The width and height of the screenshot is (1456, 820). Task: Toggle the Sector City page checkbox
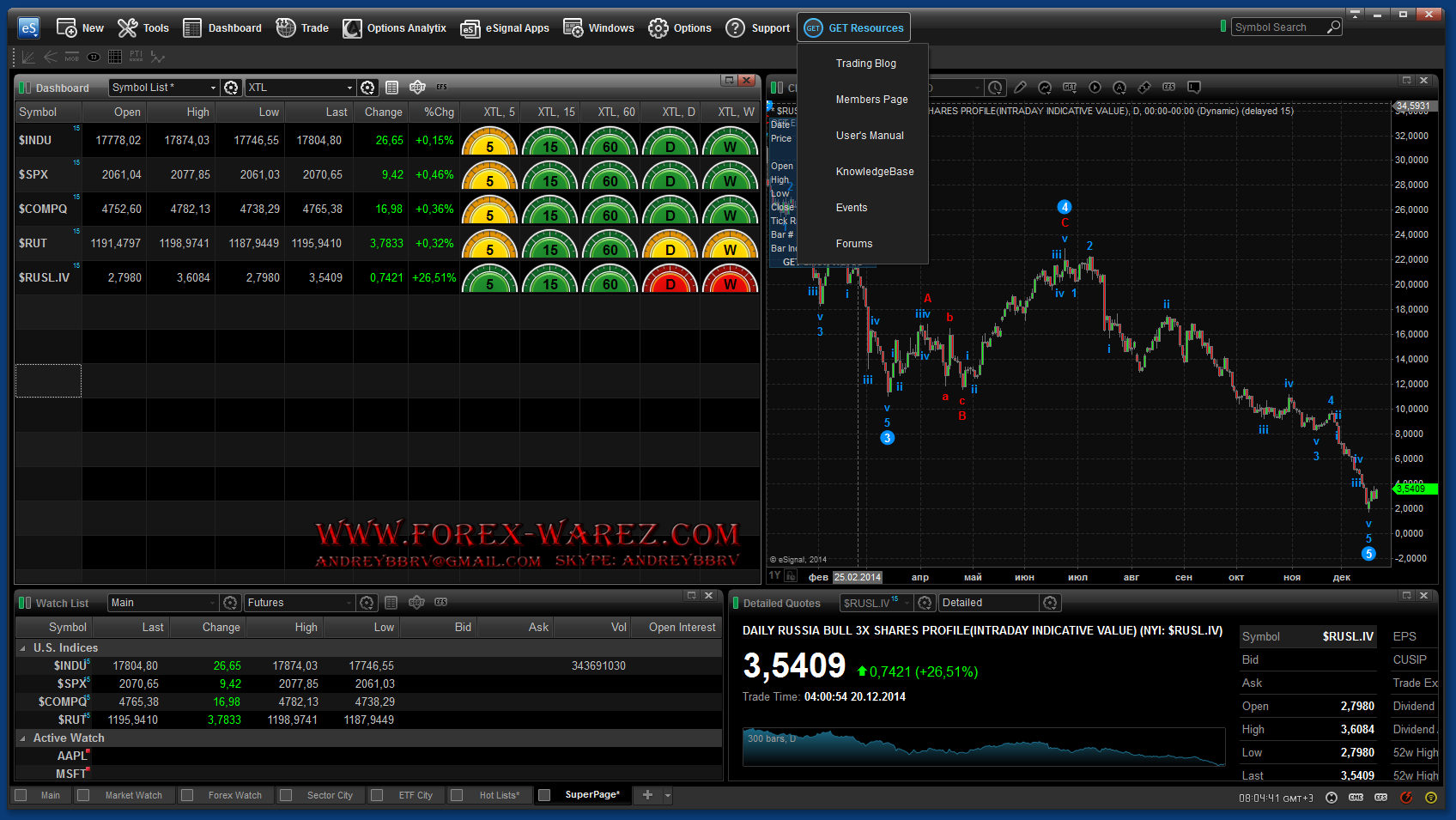pyautogui.click(x=286, y=795)
